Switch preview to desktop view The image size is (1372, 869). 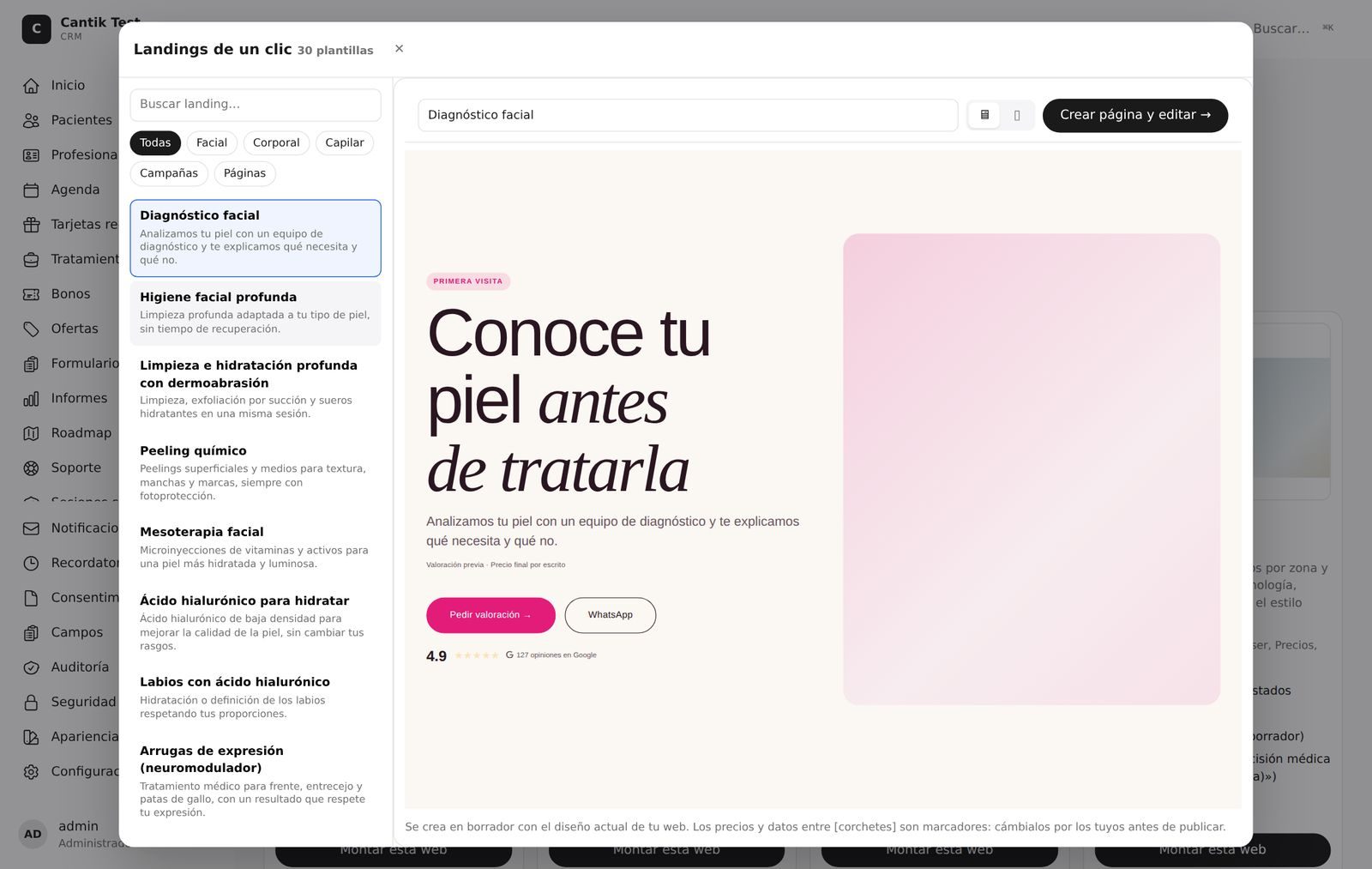tap(984, 115)
